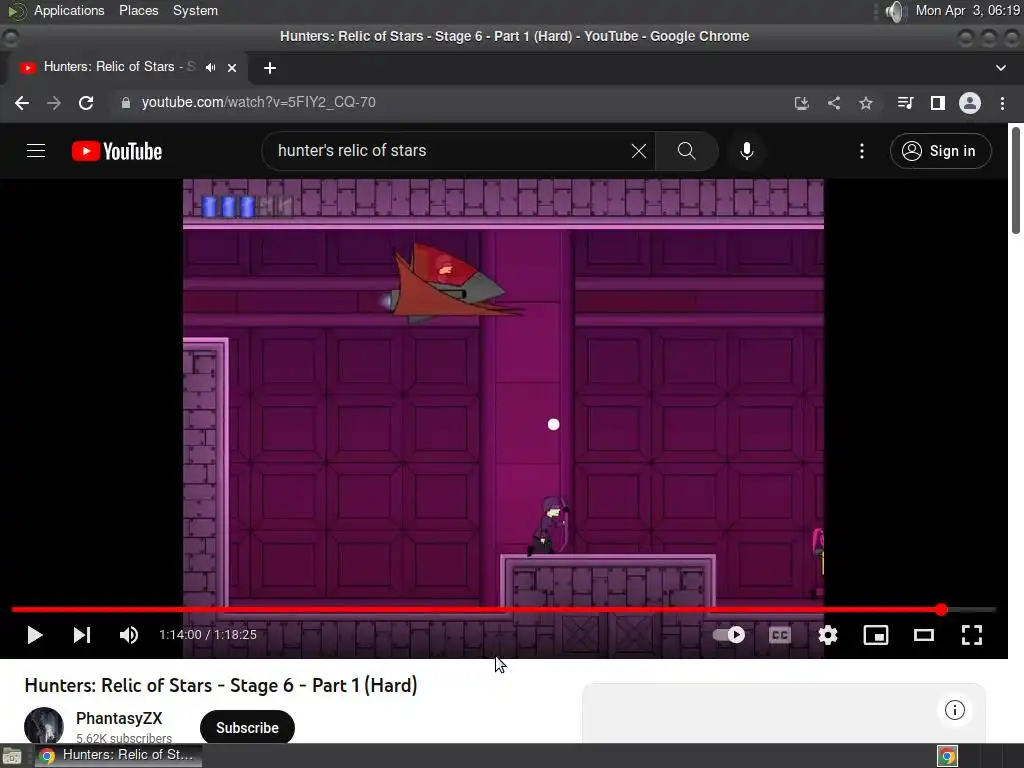This screenshot has height=768, width=1024.
Task: Open YouTube settings three-dot menu
Action: click(862, 151)
